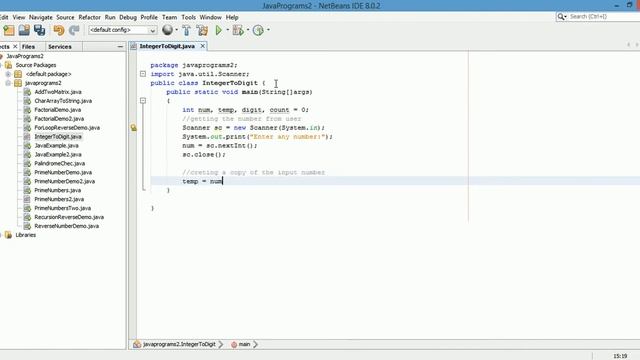Collapse the main method code fold
The image size is (640, 360).
click(x=143, y=100)
